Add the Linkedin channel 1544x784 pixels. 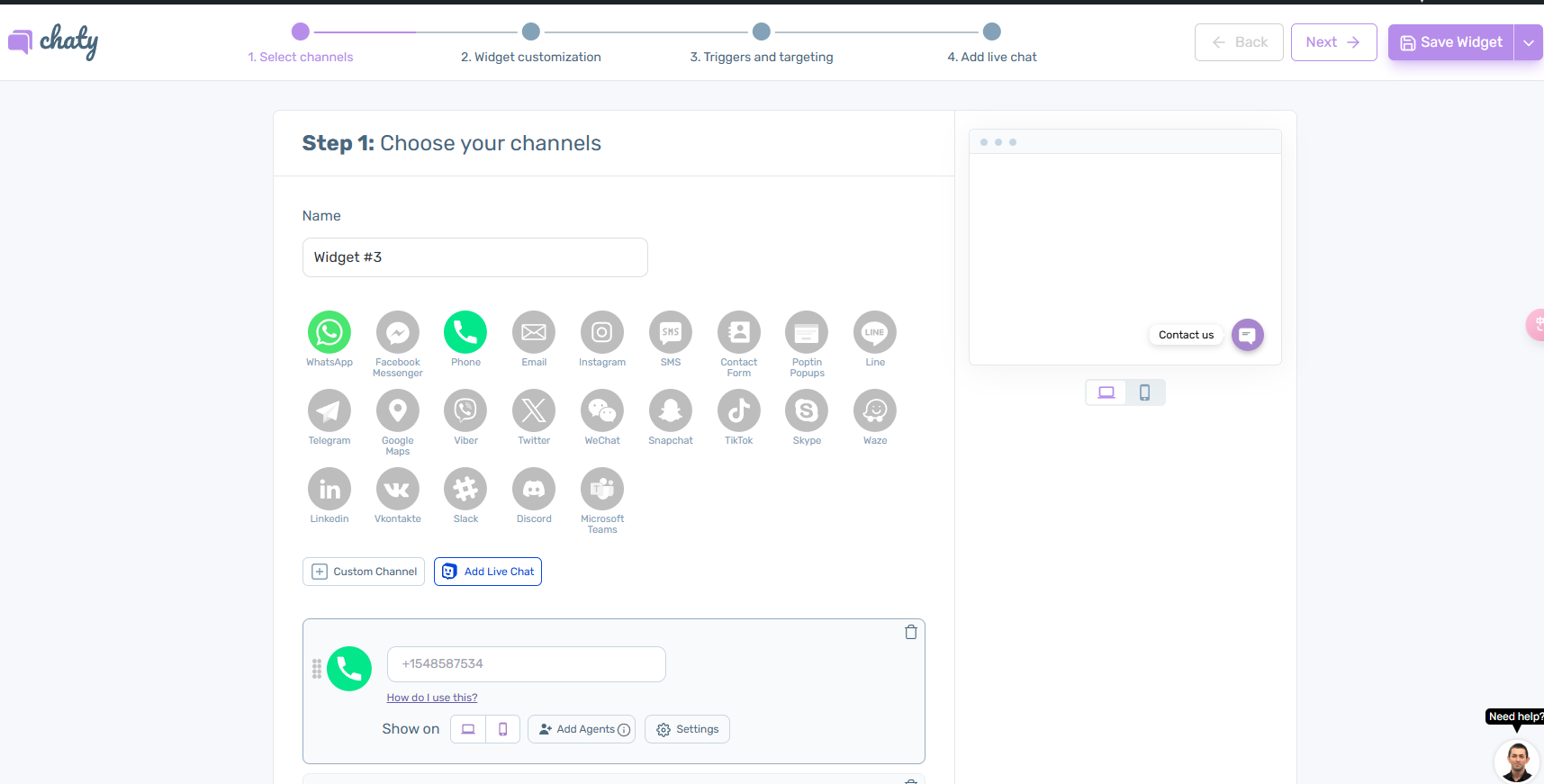pyautogui.click(x=330, y=489)
